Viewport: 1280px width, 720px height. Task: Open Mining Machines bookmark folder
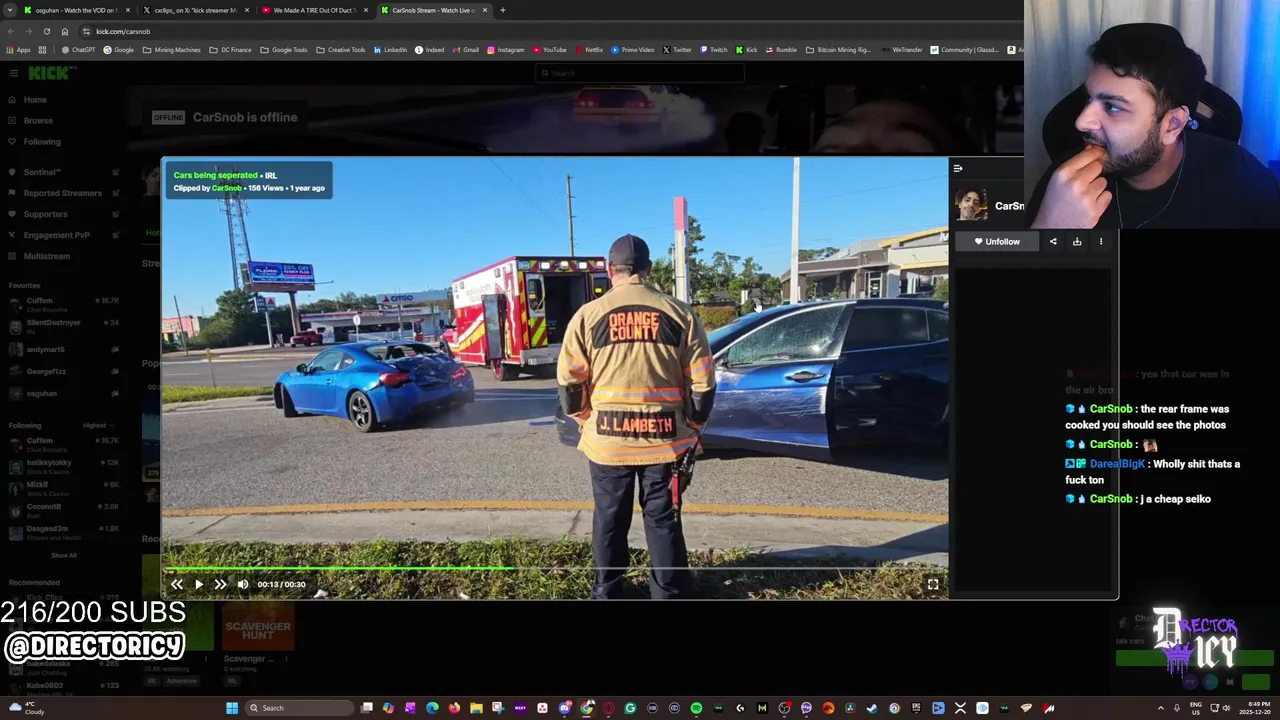[171, 50]
